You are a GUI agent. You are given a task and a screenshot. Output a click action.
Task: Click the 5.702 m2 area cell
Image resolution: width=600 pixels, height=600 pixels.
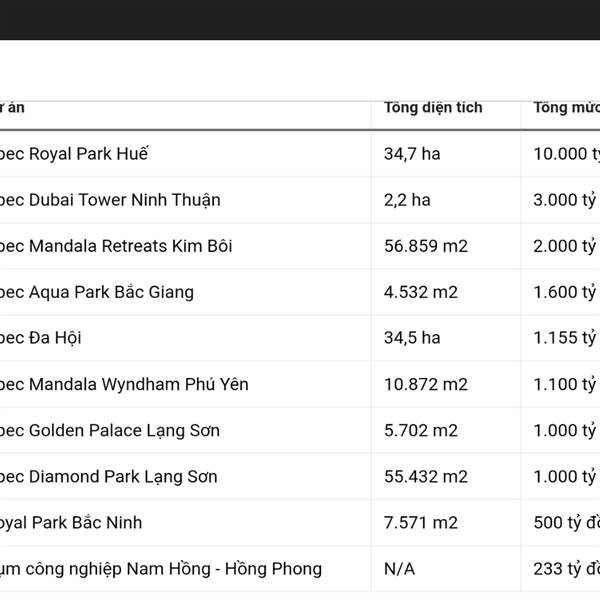[x=421, y=430]
